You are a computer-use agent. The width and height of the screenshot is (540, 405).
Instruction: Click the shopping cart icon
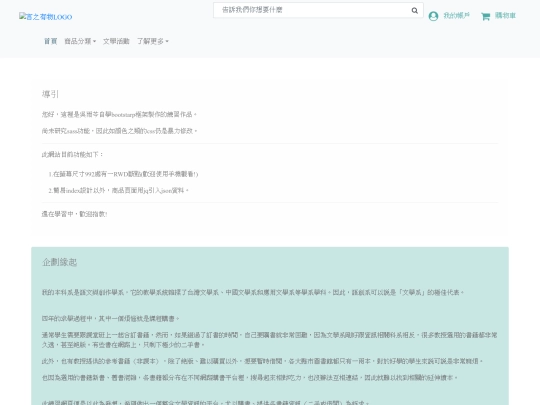486,16
